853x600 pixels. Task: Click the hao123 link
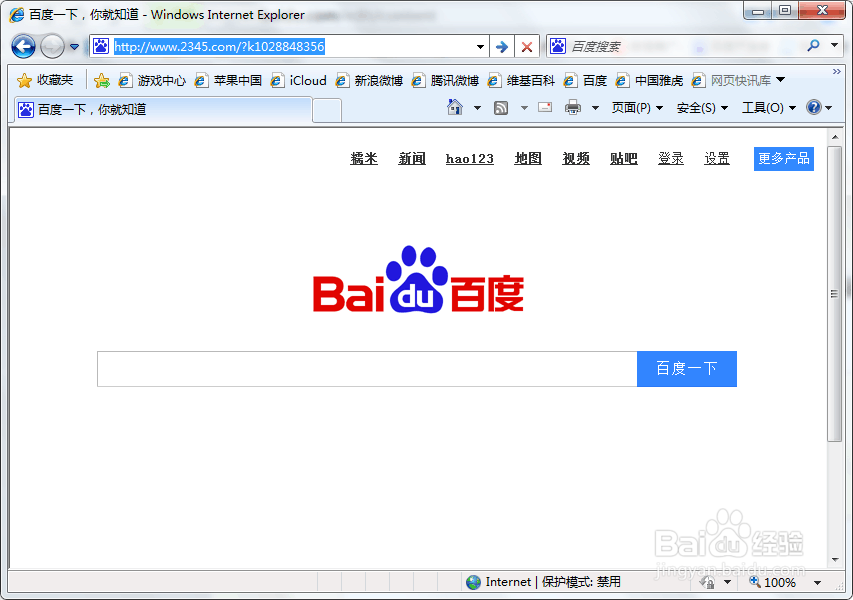point(469,159)
